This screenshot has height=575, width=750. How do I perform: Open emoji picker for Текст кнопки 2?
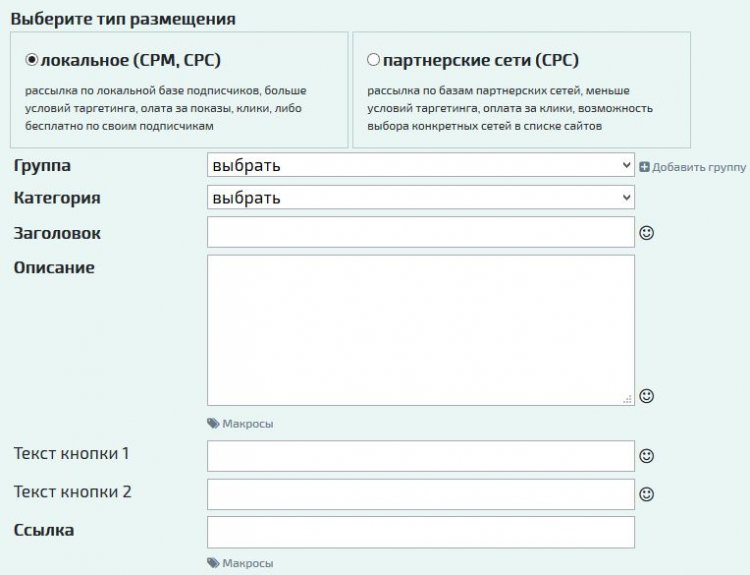pyautogui.click(x=646, y=494)
